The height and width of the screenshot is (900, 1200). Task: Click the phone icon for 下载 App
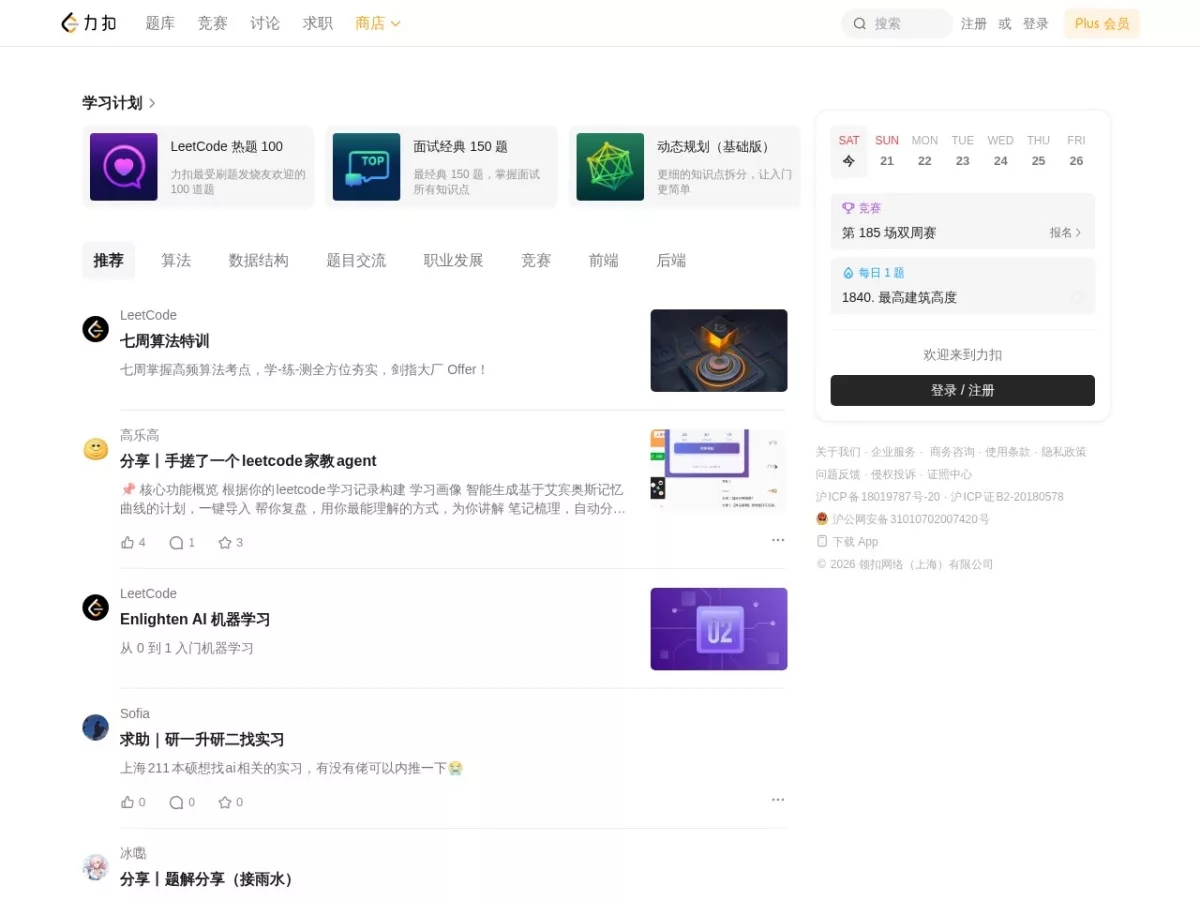click(822, 541)
